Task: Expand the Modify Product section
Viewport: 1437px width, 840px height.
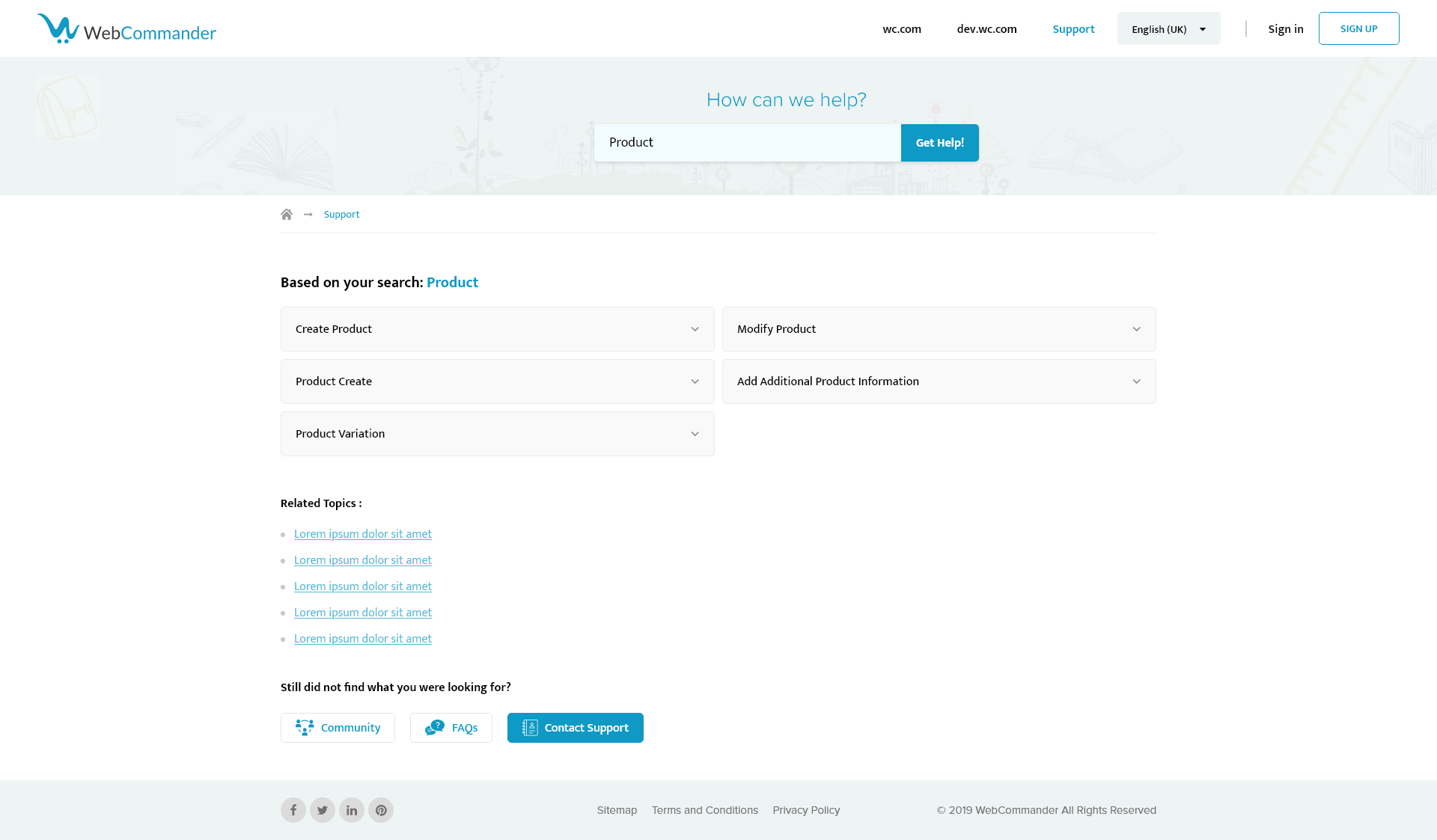Action: pyautogui.click(x=939, y=329)
